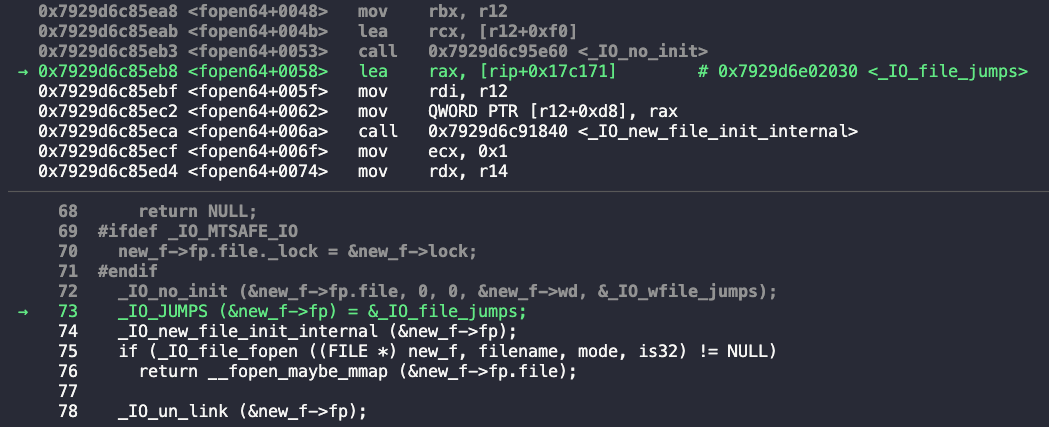Click the _IO_new_file_init_internal call target address
This screenshot has width=1049, height=427.
tap(498, 132)
